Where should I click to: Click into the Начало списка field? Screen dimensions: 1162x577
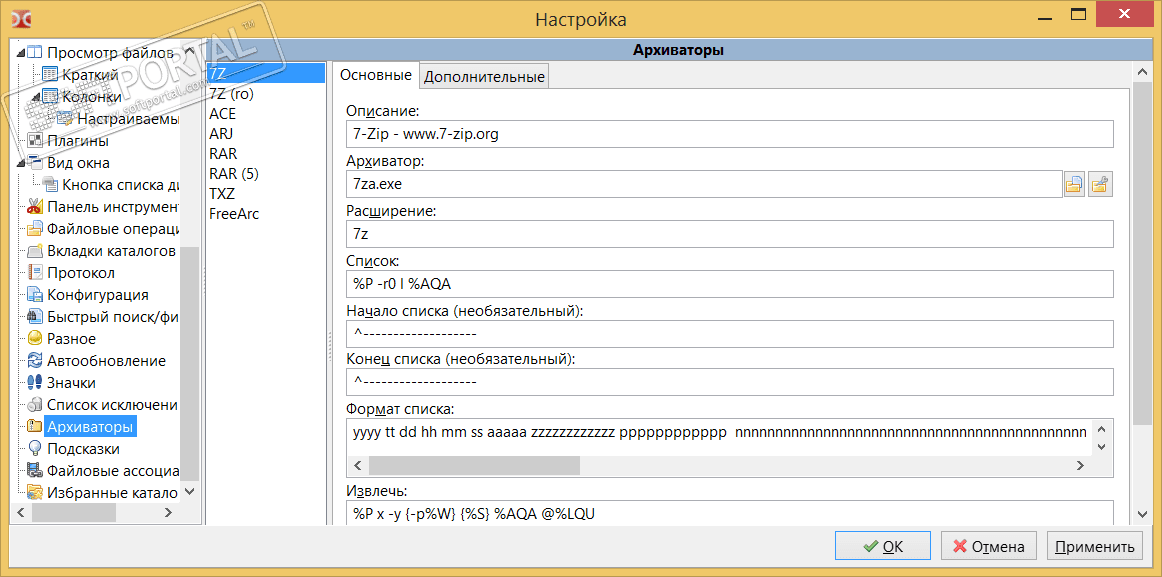[730, 333]
